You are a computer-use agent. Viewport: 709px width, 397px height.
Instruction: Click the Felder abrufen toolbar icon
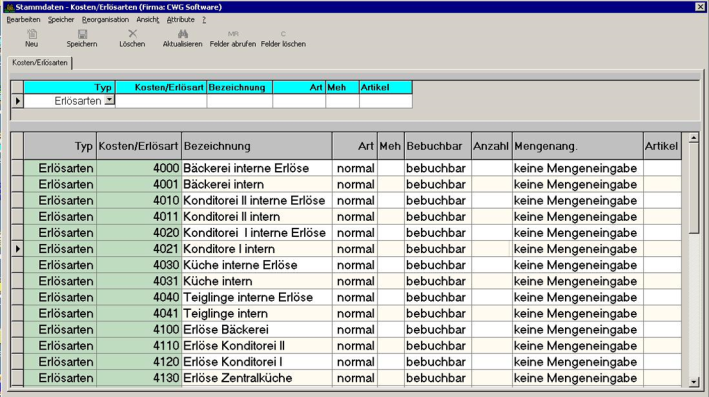tap(233, 34)
